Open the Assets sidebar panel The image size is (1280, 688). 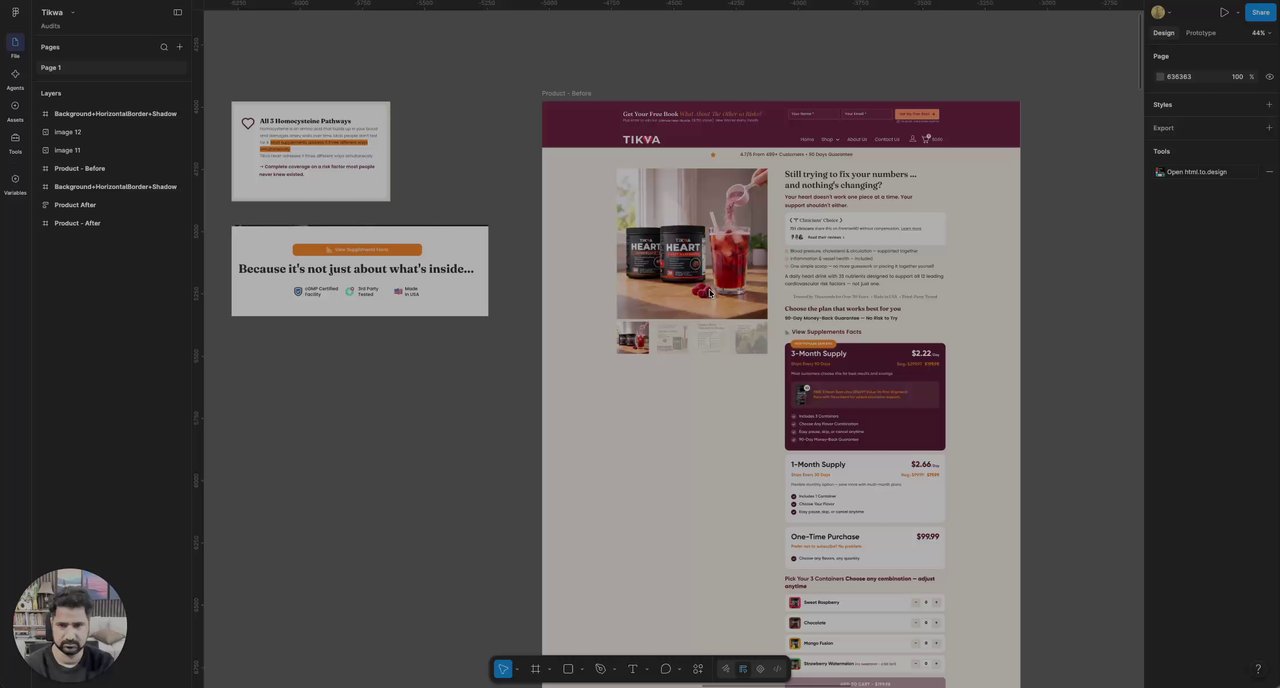pyautogui.click(x=15, y=110)
